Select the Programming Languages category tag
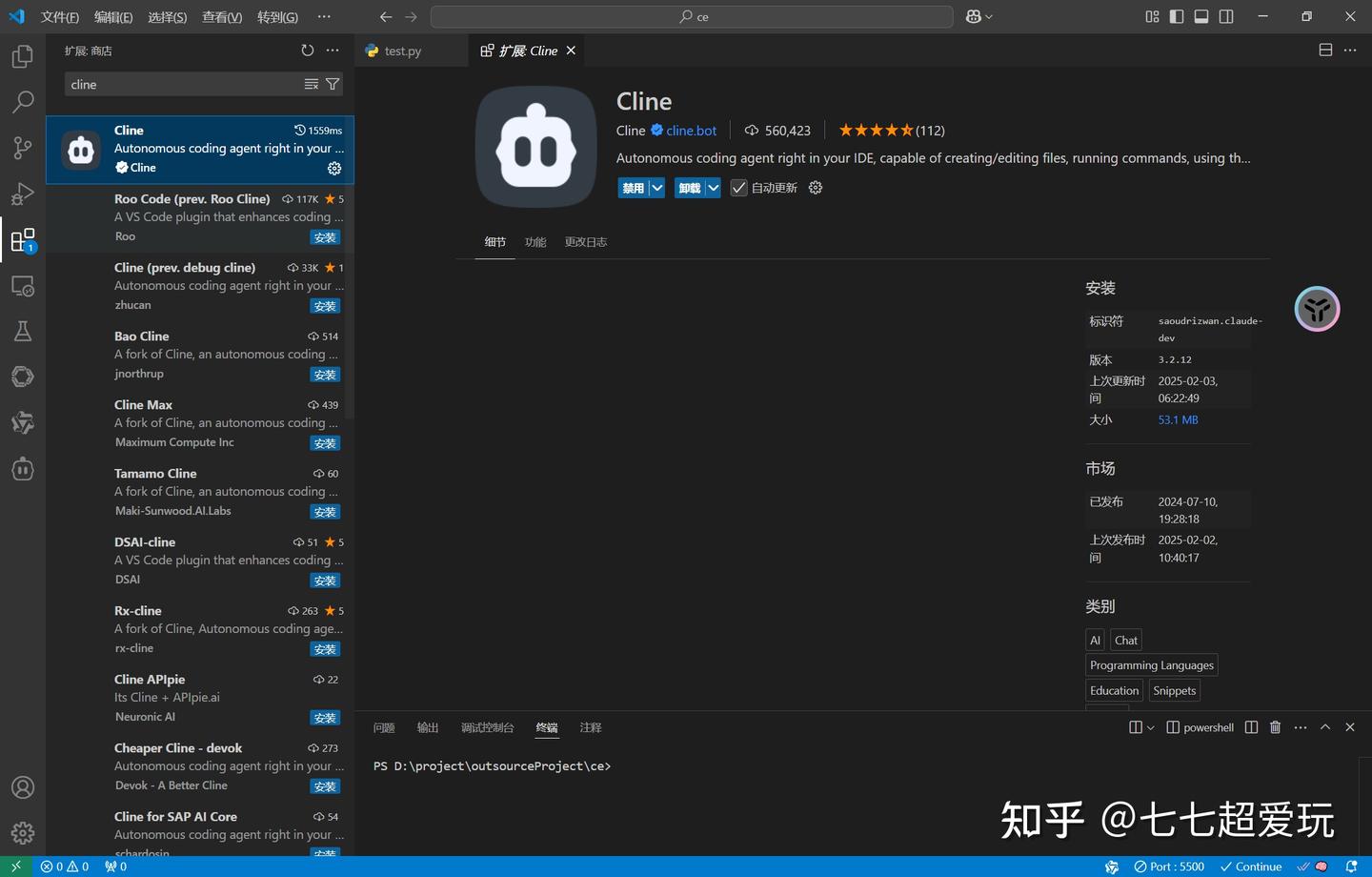 coord(1152,665)
